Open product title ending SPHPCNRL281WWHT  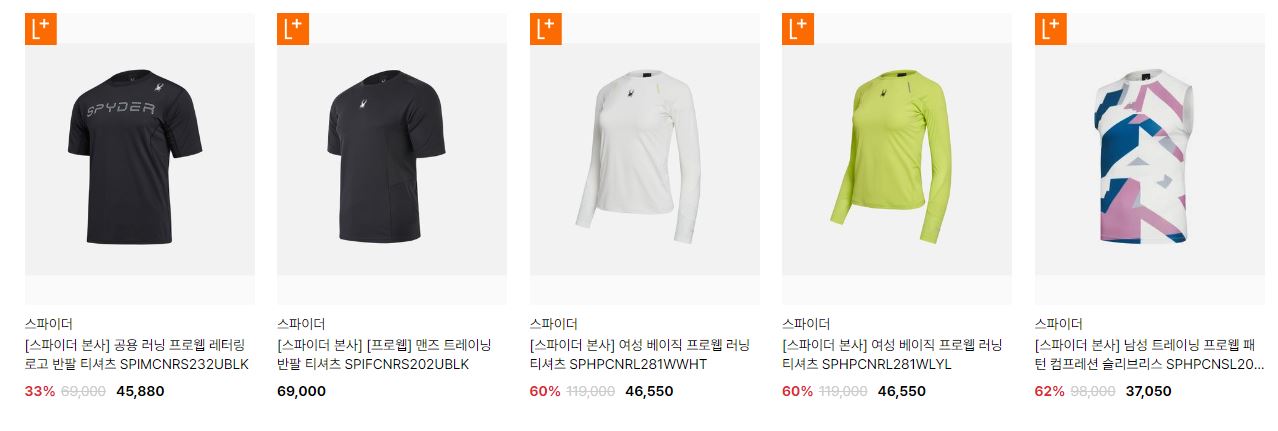tap(640, 355)
